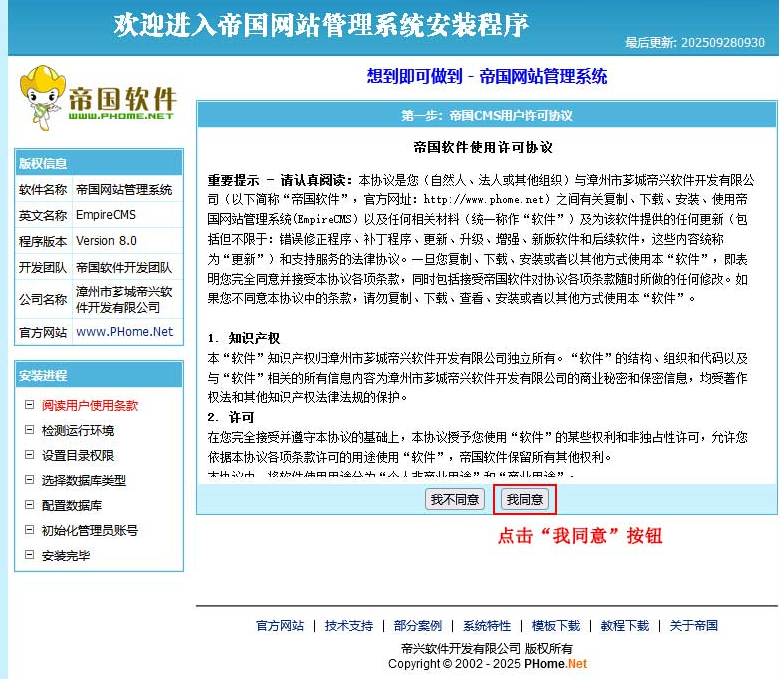Open the 关于帝国 footer link
The image size is (779, 679).
click(x=694, y=626)
